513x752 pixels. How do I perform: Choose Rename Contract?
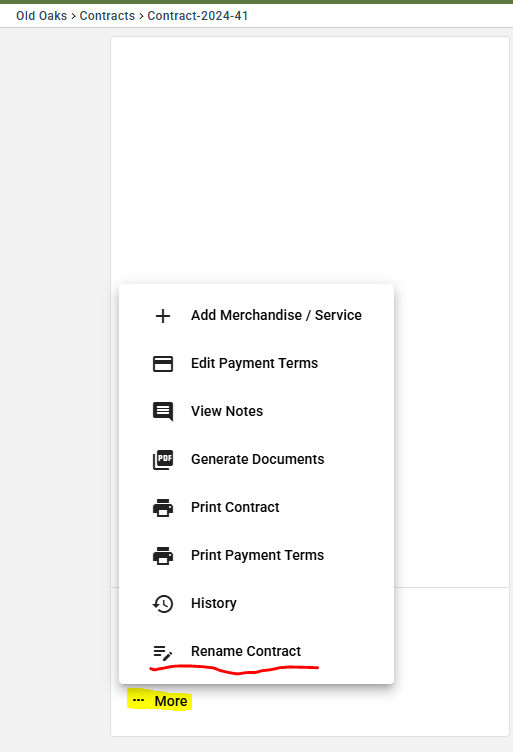point(256,651)
